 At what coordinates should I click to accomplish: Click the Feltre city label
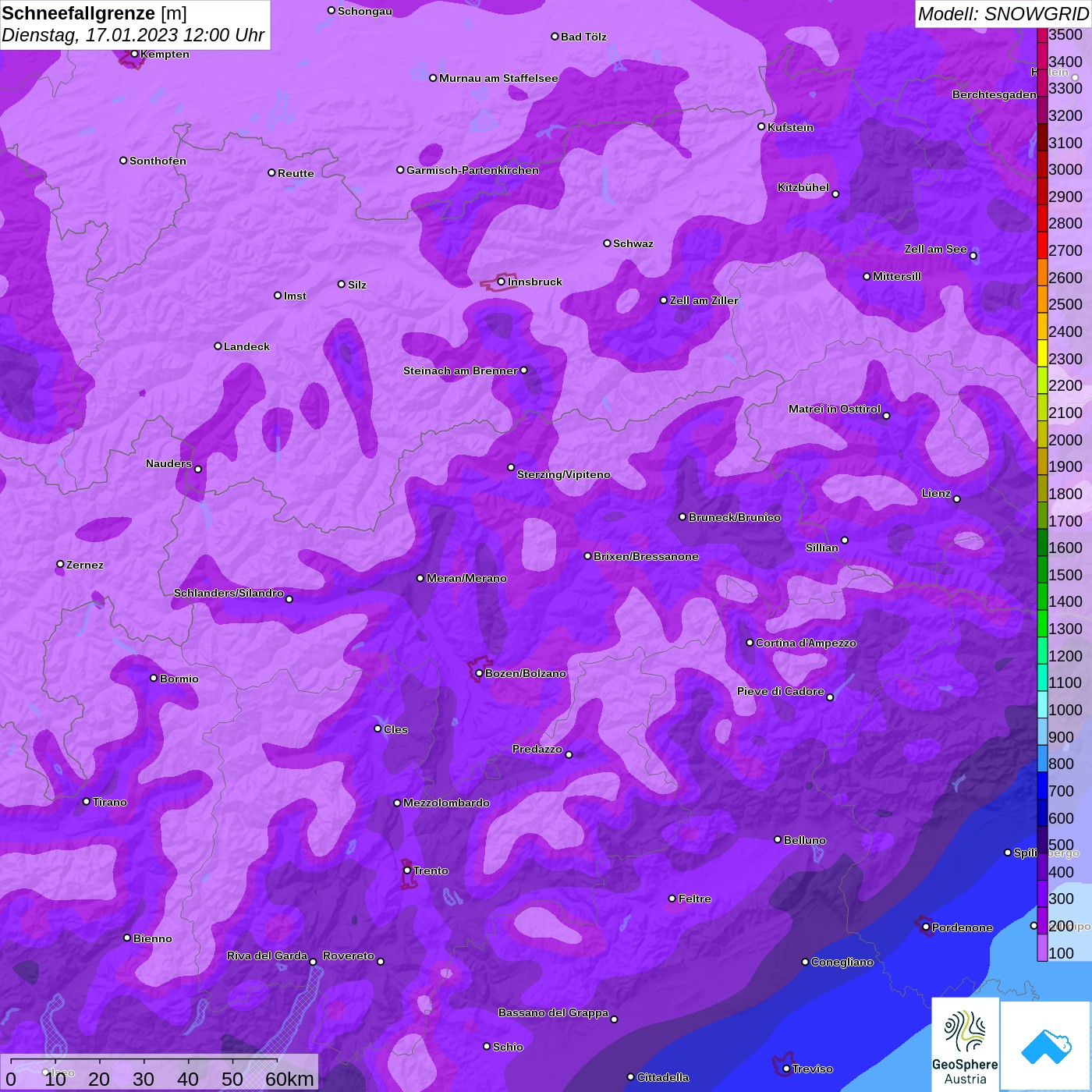695,899
